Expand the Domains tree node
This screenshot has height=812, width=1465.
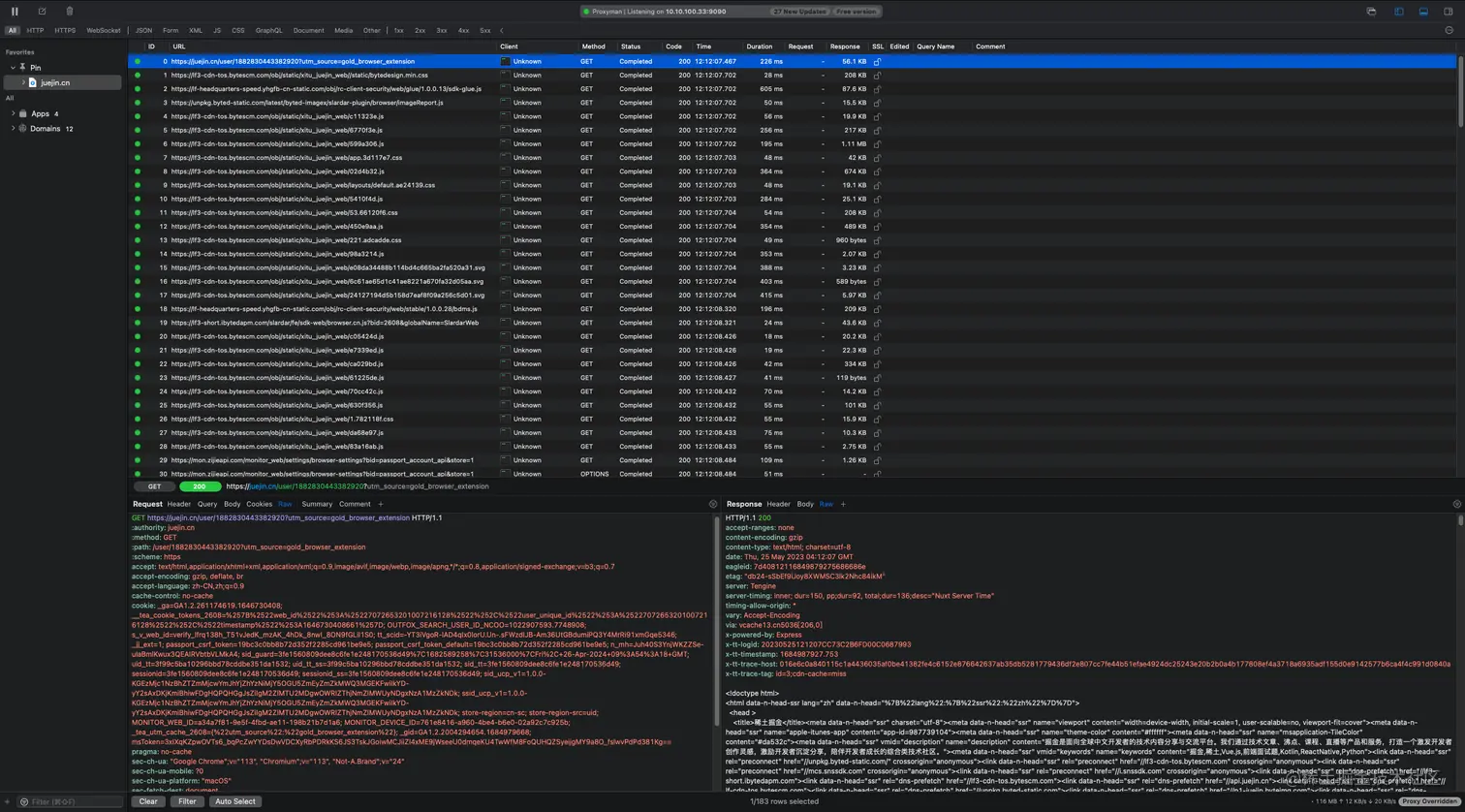(14, 128)
